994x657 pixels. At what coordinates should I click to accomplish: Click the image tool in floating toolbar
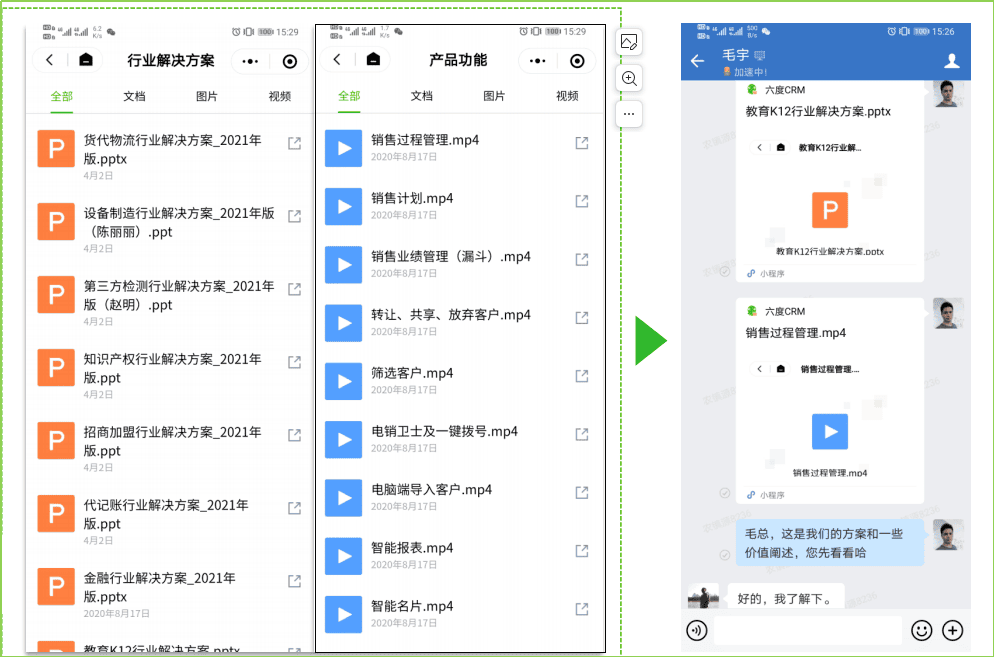click(x=629, y=42)
